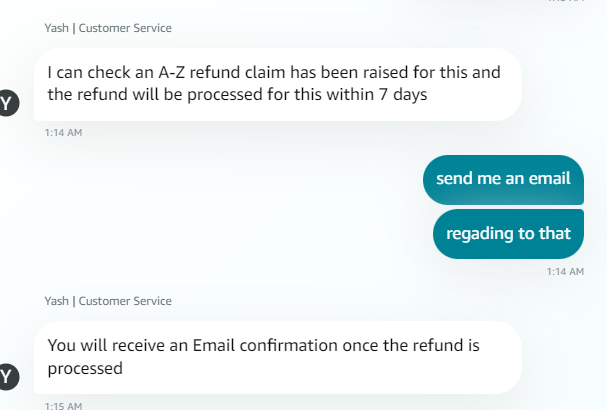Screen dimensions: 607x410
Task: Click the 1:14 AM timestamp below "regading to that"
Action: click(x=565, y=272)
